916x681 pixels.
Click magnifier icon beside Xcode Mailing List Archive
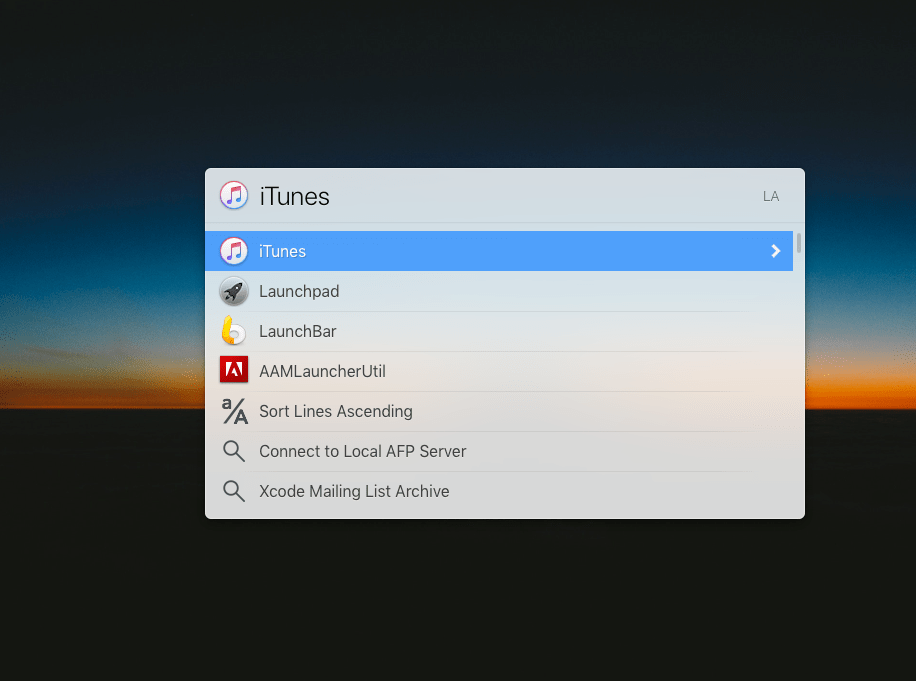234,491
